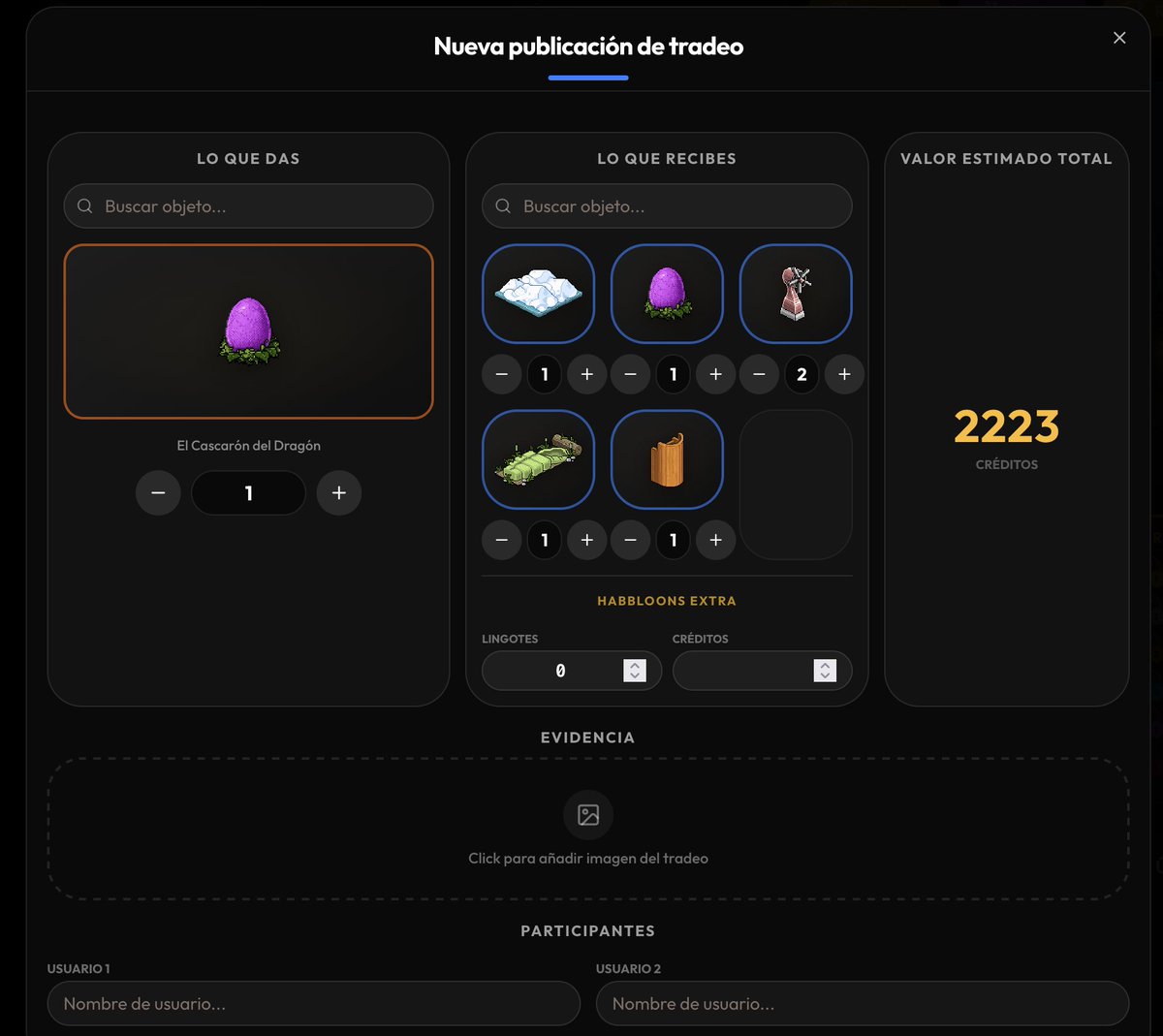Screen dimensions: 1163x1036
Task: Click 'Click para añadir imagen del tradeo'
Action: point(588,859)
